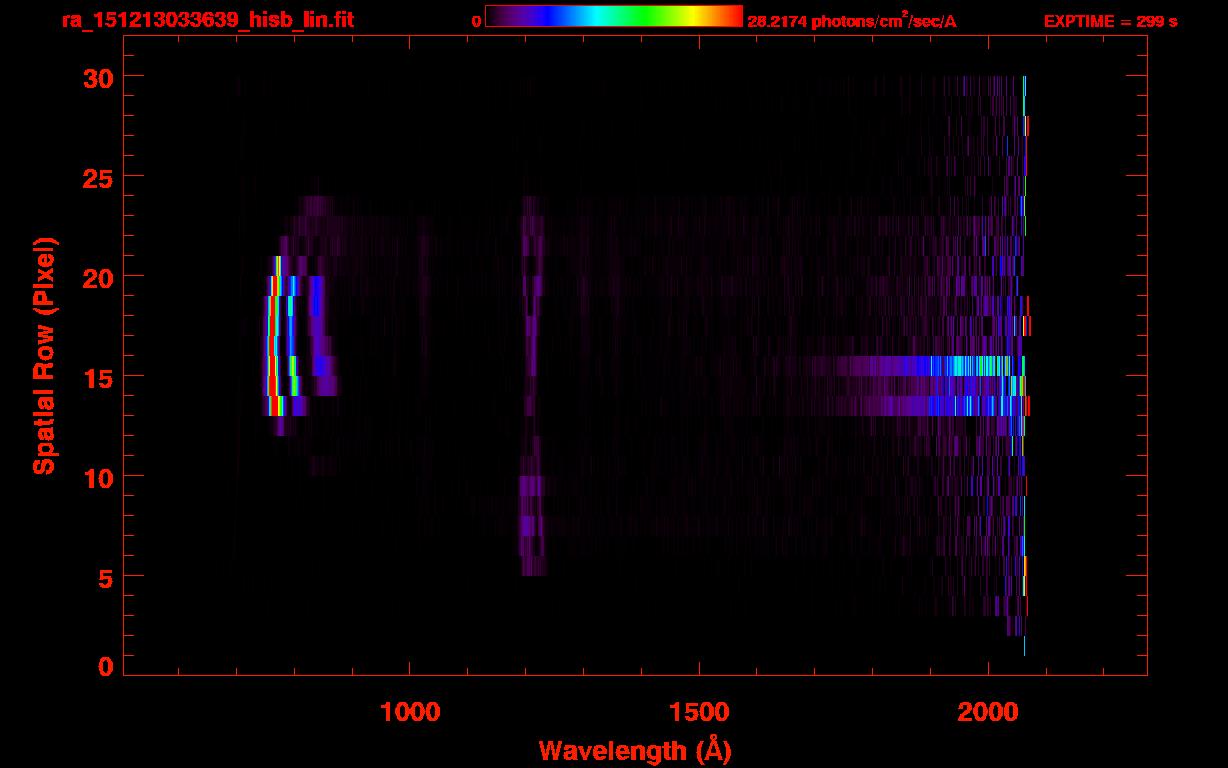Screen dimensions: 1228x768
Task: Click the Wavelength (Å) axis title
Action: pyautogui.click(x=635, y=750)
